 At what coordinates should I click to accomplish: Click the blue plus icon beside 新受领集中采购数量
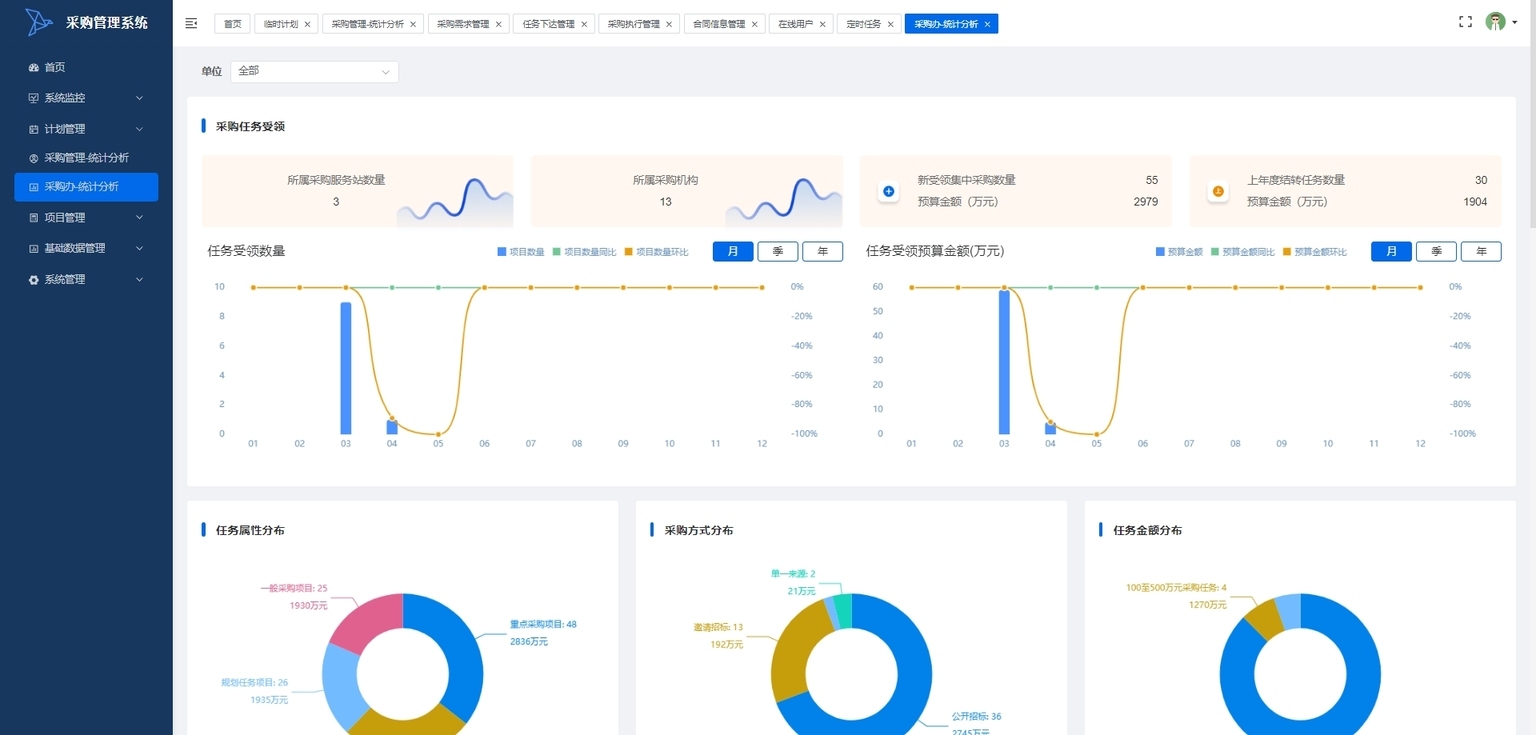tap(889, 191)
